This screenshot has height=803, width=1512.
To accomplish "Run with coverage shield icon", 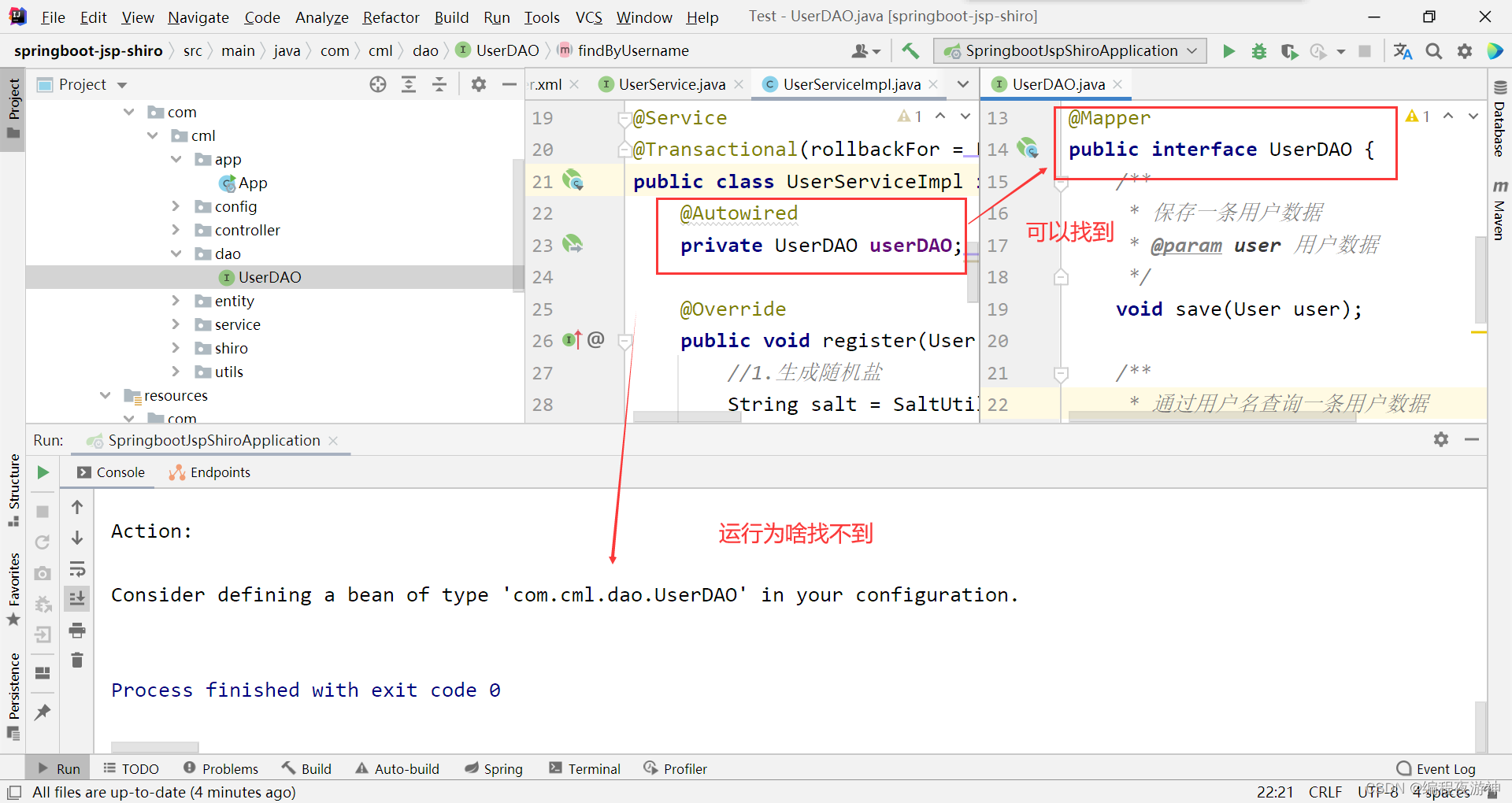I will pos(1289,50).
